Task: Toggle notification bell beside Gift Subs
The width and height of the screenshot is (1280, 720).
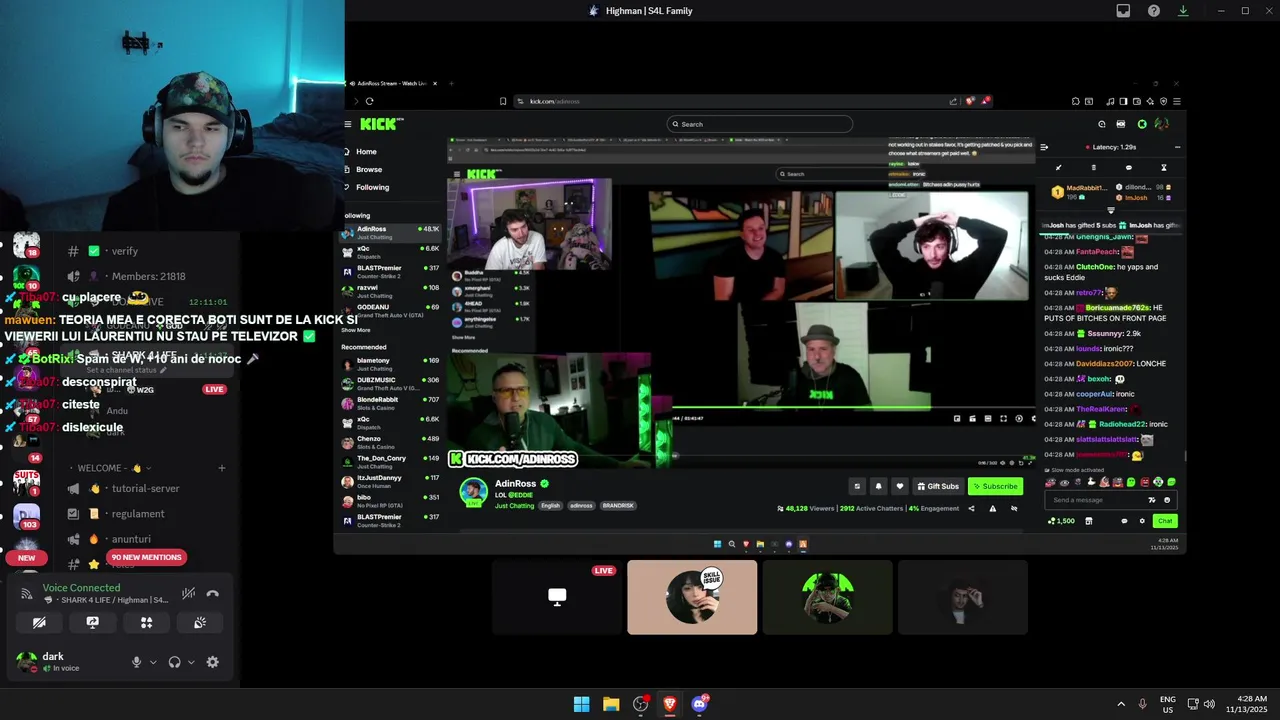Action: pos(878,486)
